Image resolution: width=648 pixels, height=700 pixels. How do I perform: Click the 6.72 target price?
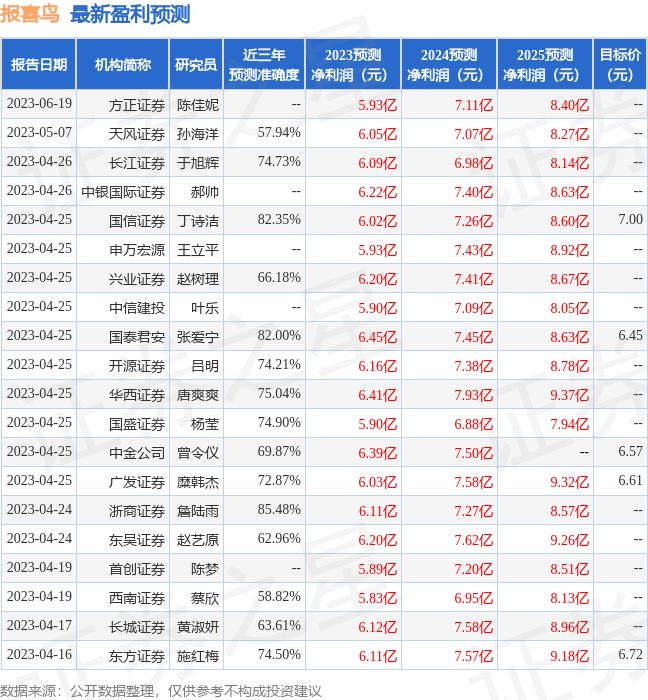[630, 654]
